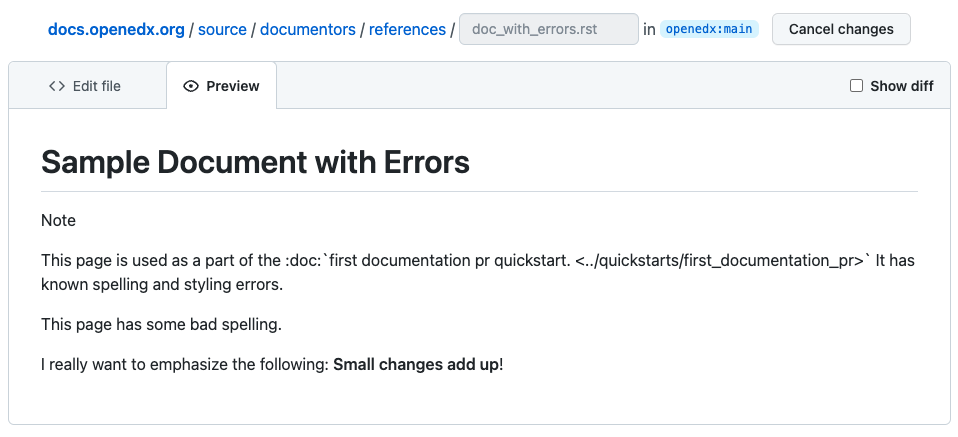
Task: Click the code brackets icon on Edit file
Action: click(57, 86)
